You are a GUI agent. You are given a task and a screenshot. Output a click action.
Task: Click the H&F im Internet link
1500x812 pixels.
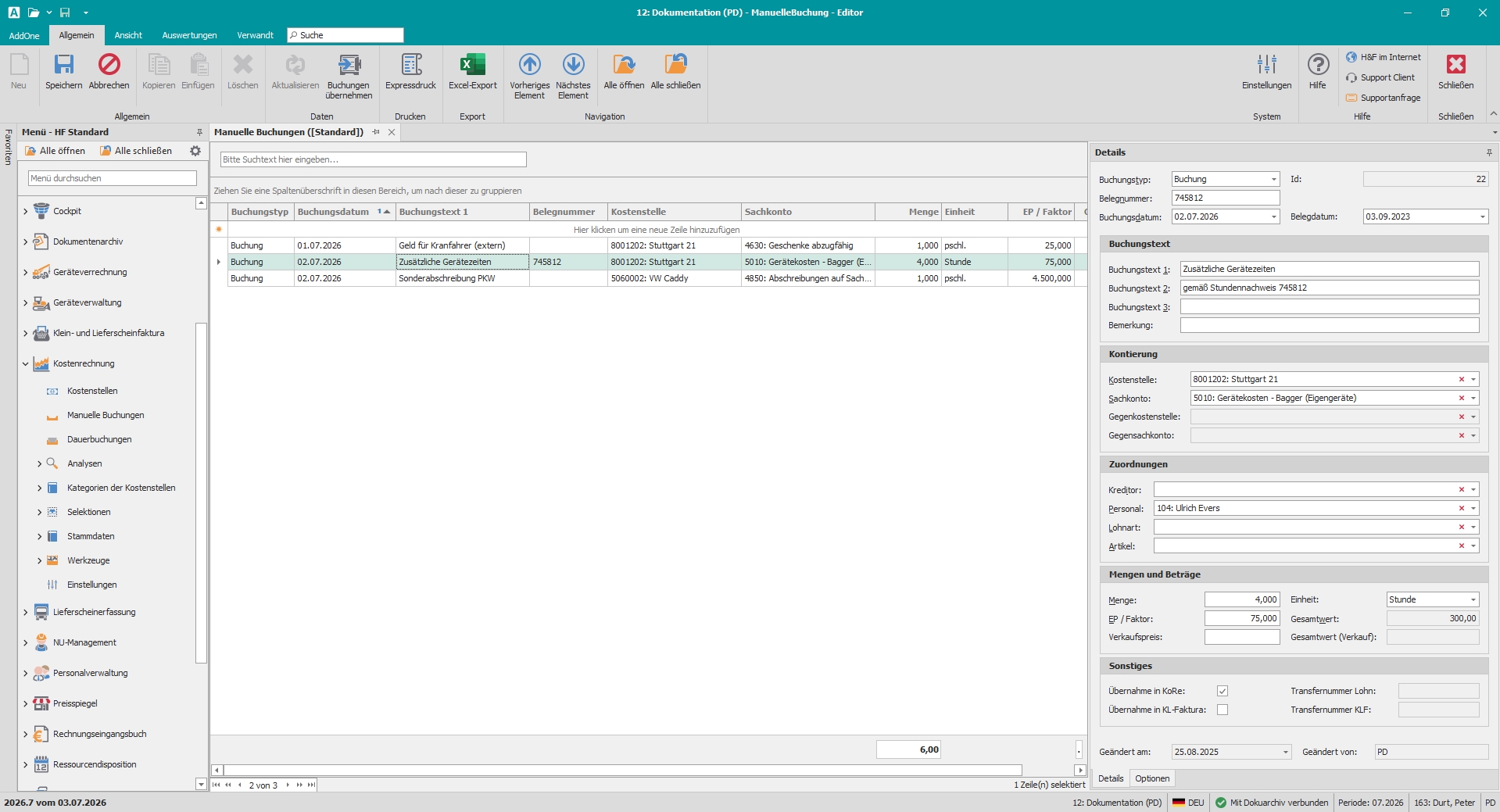[1384, 57]
